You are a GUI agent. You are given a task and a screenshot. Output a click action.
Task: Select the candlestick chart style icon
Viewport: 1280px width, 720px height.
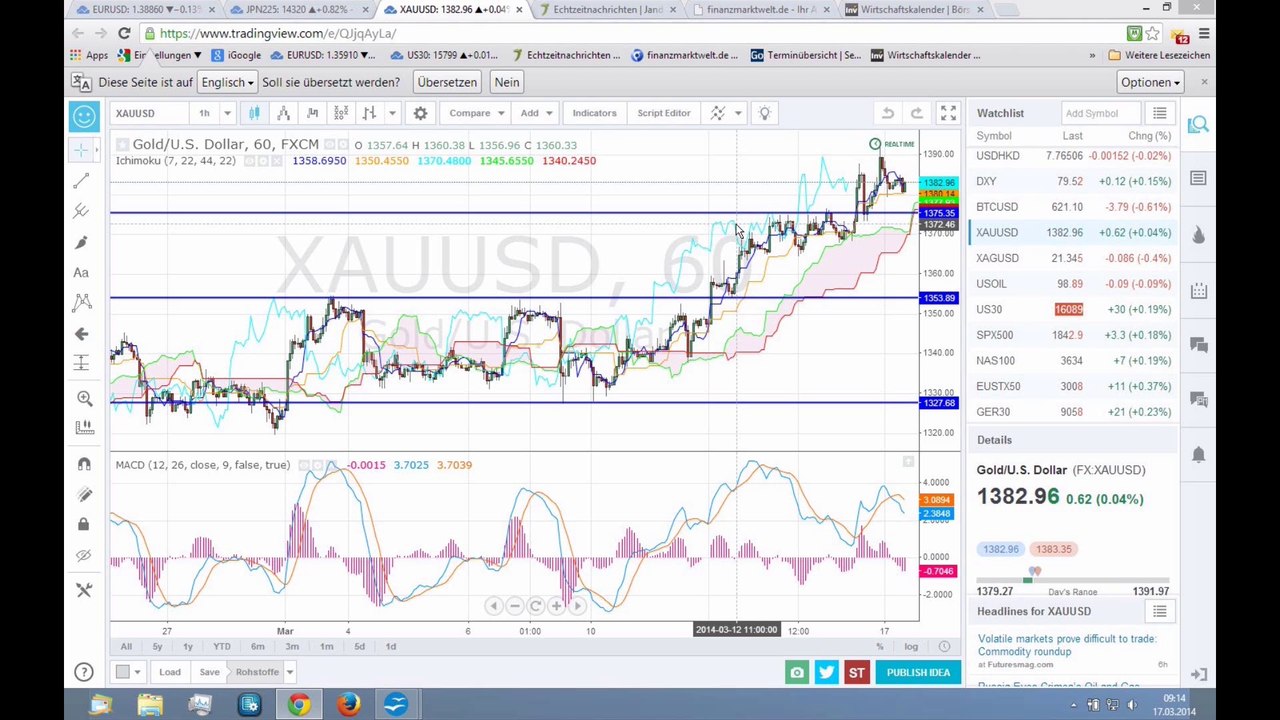click(x=254, y=113)
